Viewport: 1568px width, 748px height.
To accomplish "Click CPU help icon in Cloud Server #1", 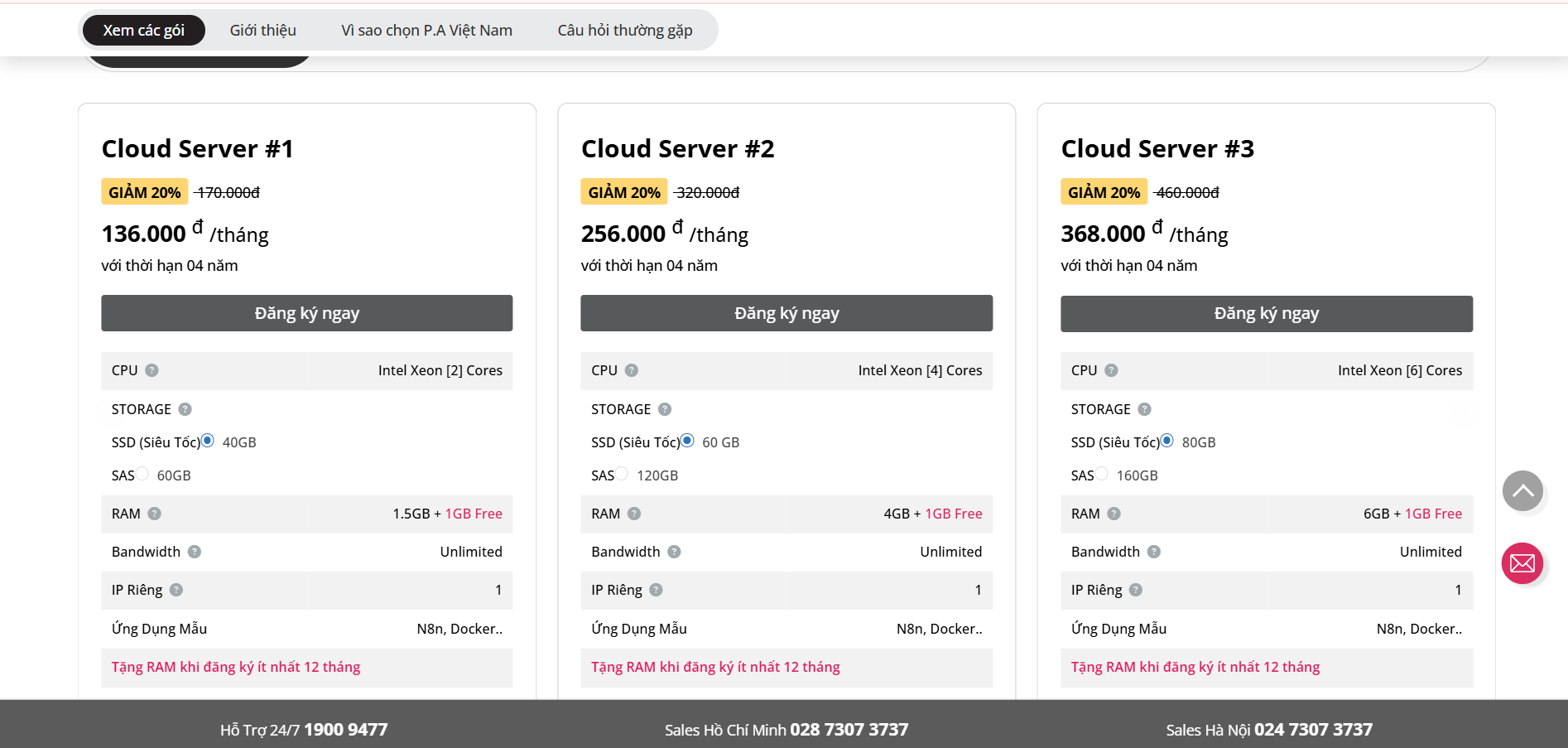I will pyautogui.click(x=152, y=370).
